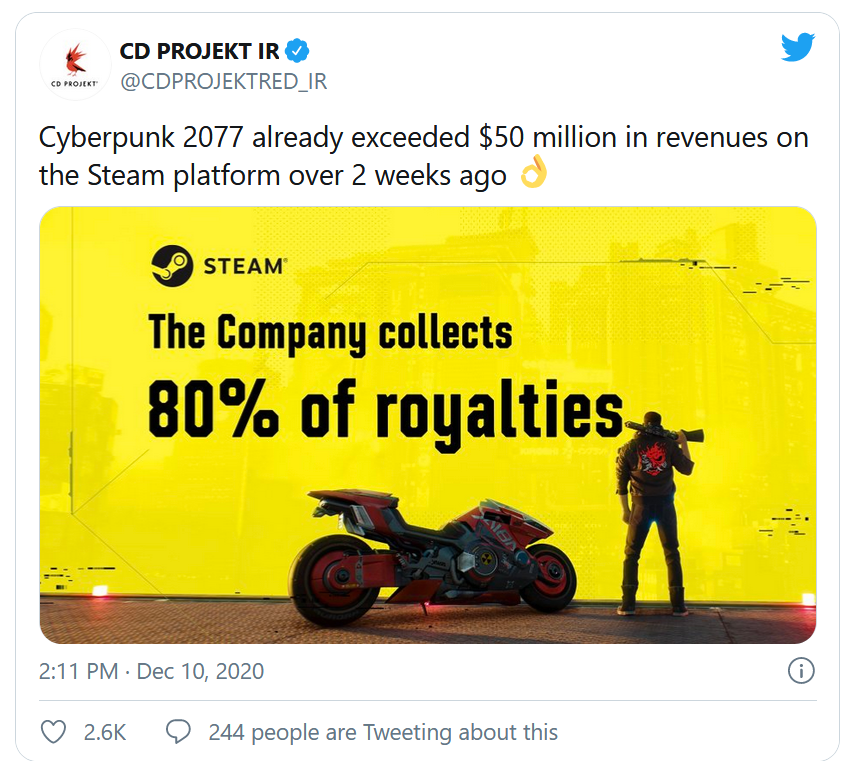Click the 2.6K likes count

(104, 732)
